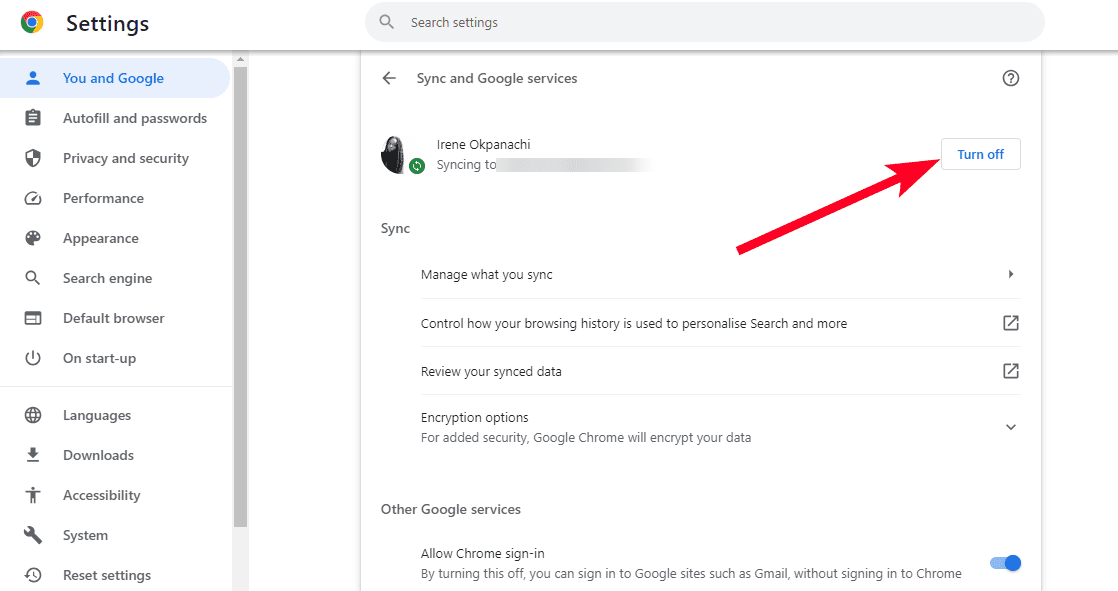Click the Chrome logo icon
This screenshot has width=1118, height=591.
pos(32,22)
